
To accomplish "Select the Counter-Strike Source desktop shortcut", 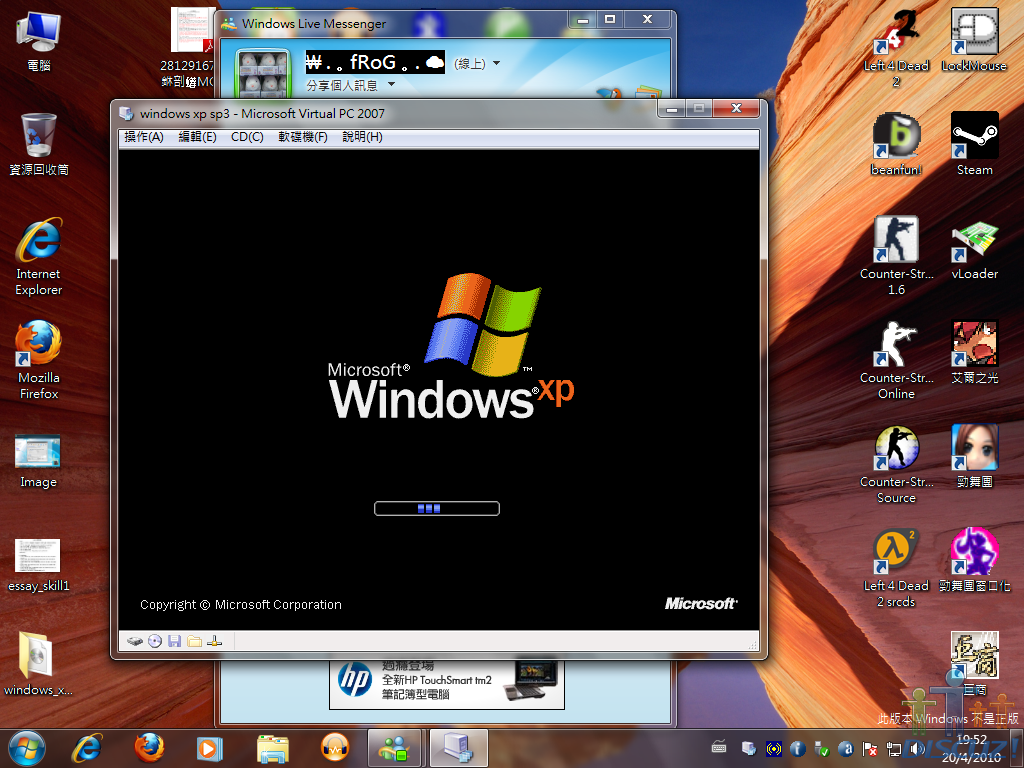I will point(896,465).
